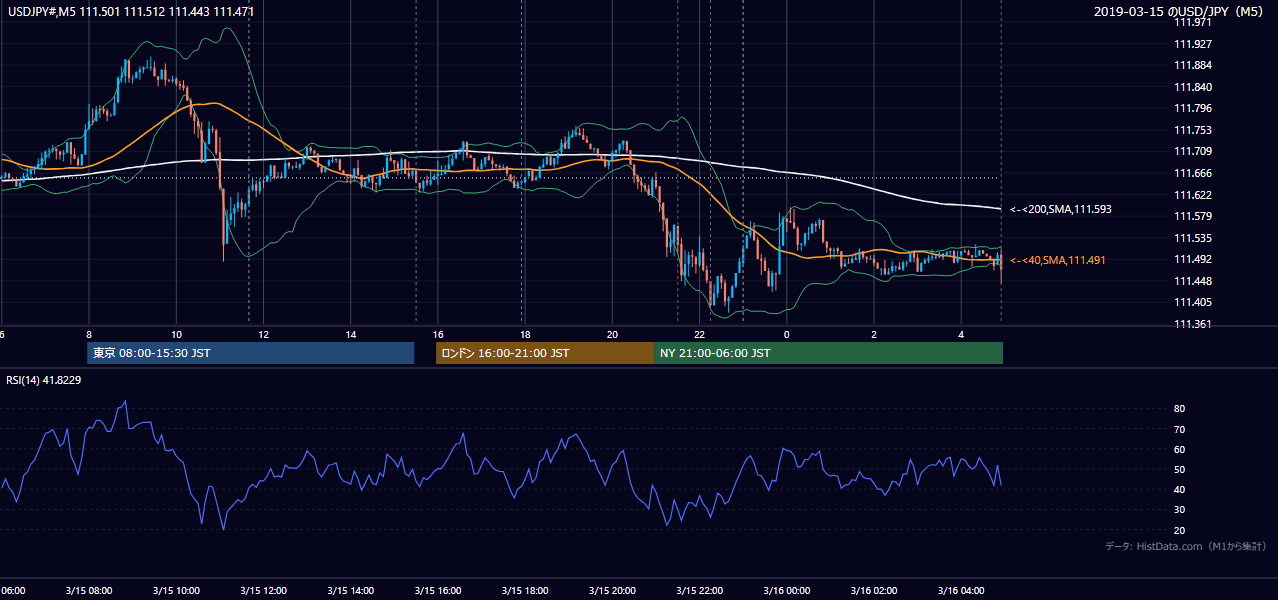This screenshot has width=1278, height=600.
Task: Click price axis value 111.753
Action: pyautogui.click(x=1193, y=130)
